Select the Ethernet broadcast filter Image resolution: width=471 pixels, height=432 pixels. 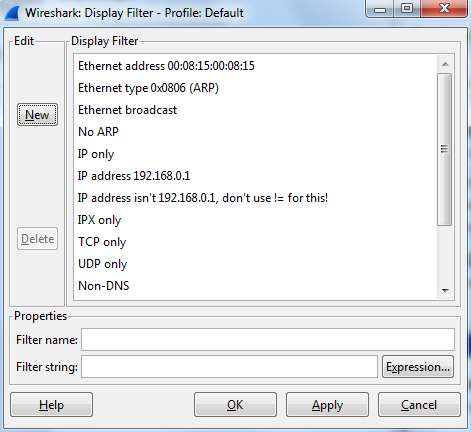point(255,110)
